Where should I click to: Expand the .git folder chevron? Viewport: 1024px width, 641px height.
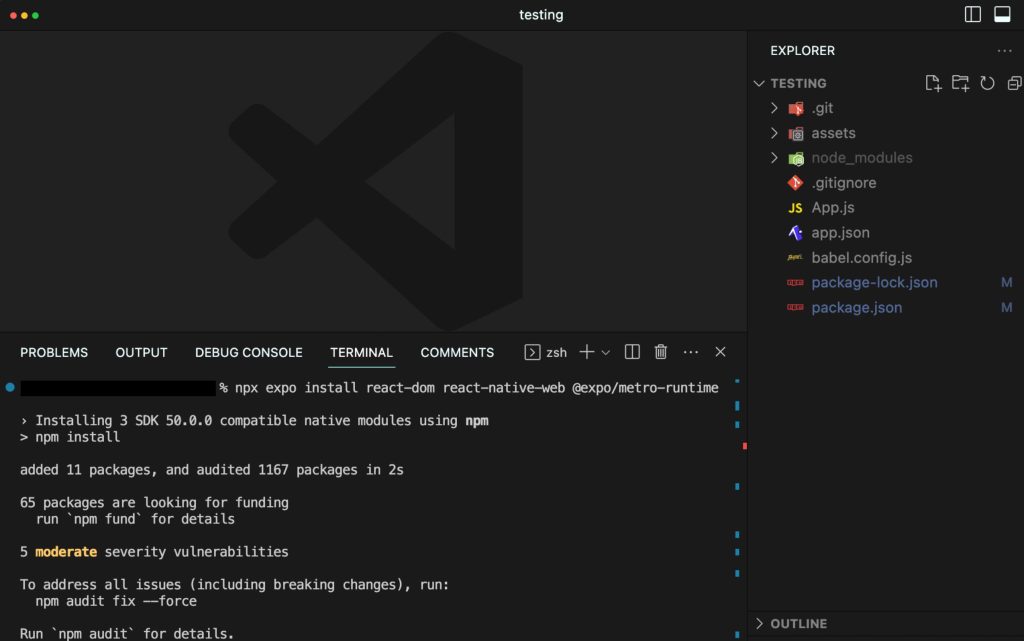[x=775, y=108]
